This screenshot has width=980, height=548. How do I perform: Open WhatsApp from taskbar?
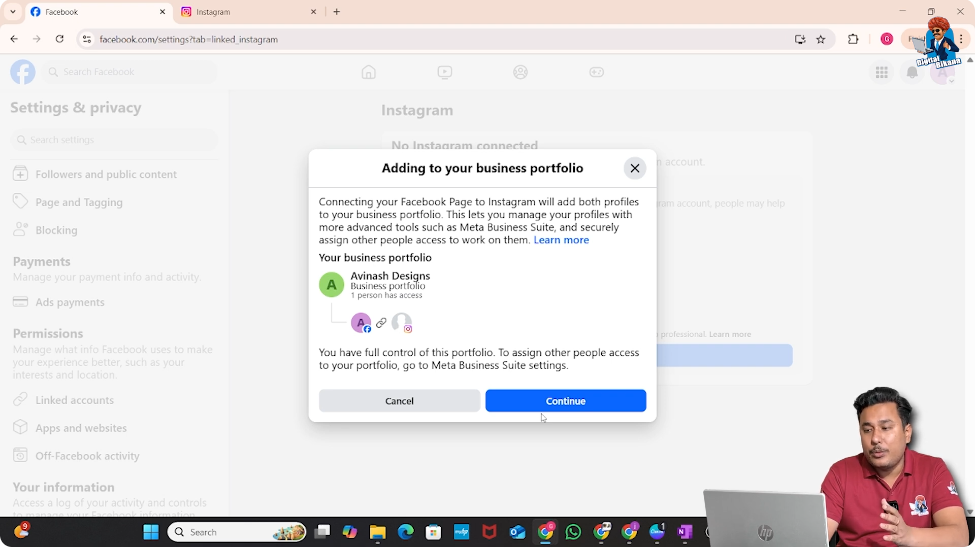point(573,532)
